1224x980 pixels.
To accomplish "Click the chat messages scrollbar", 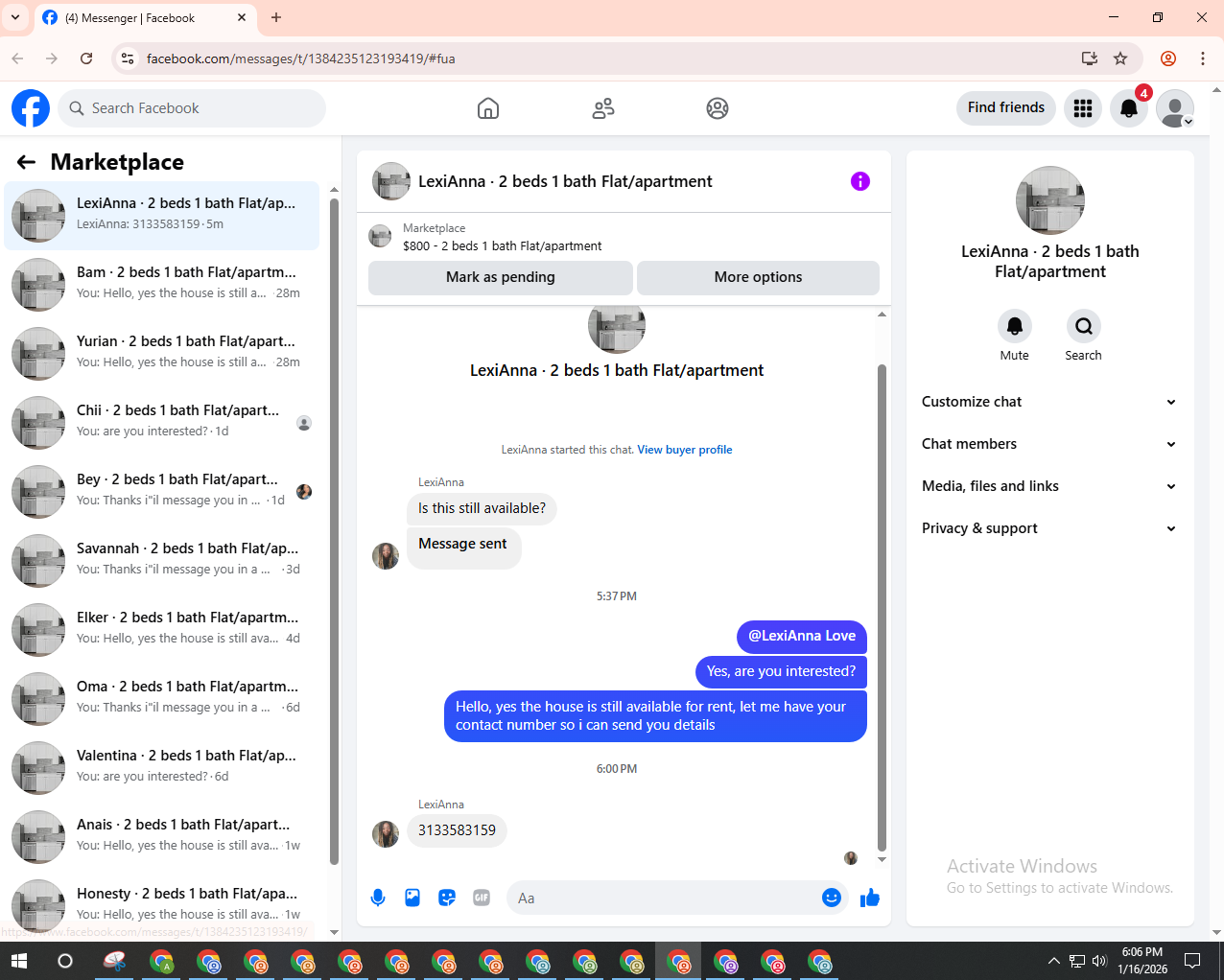I will tap(882, 607).
